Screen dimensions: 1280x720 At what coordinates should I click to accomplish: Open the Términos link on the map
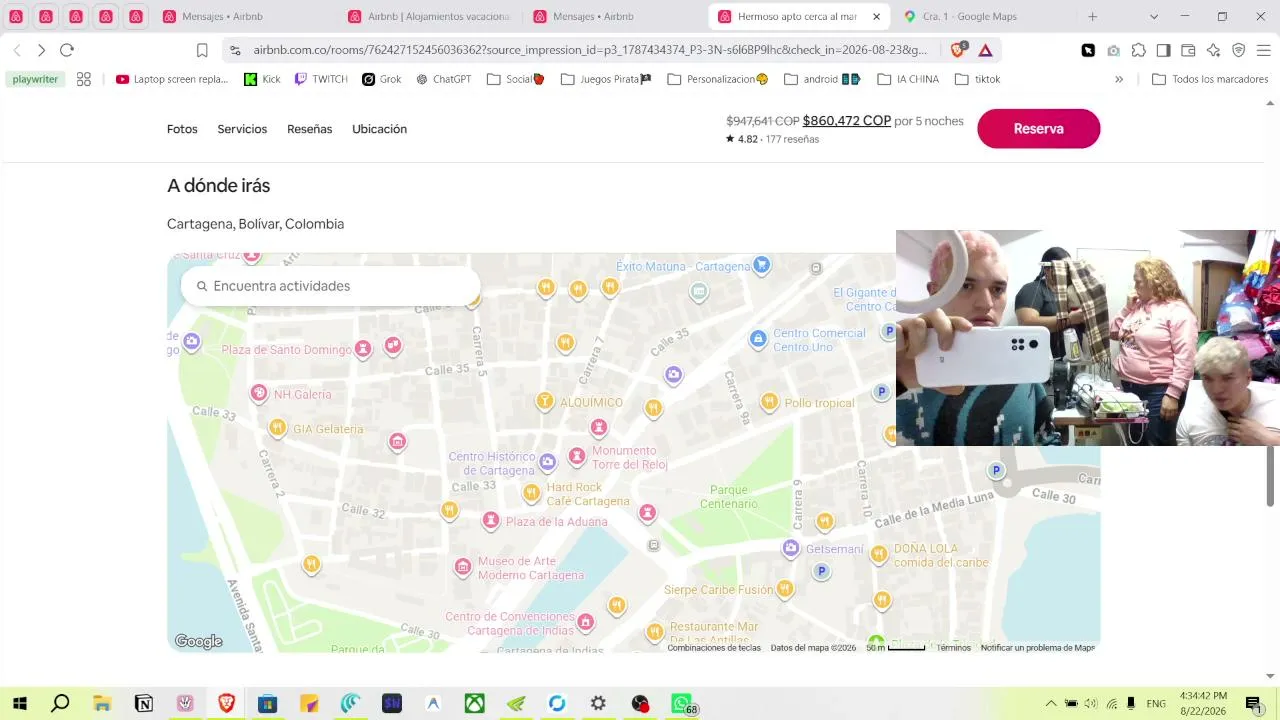pos(954,648)
